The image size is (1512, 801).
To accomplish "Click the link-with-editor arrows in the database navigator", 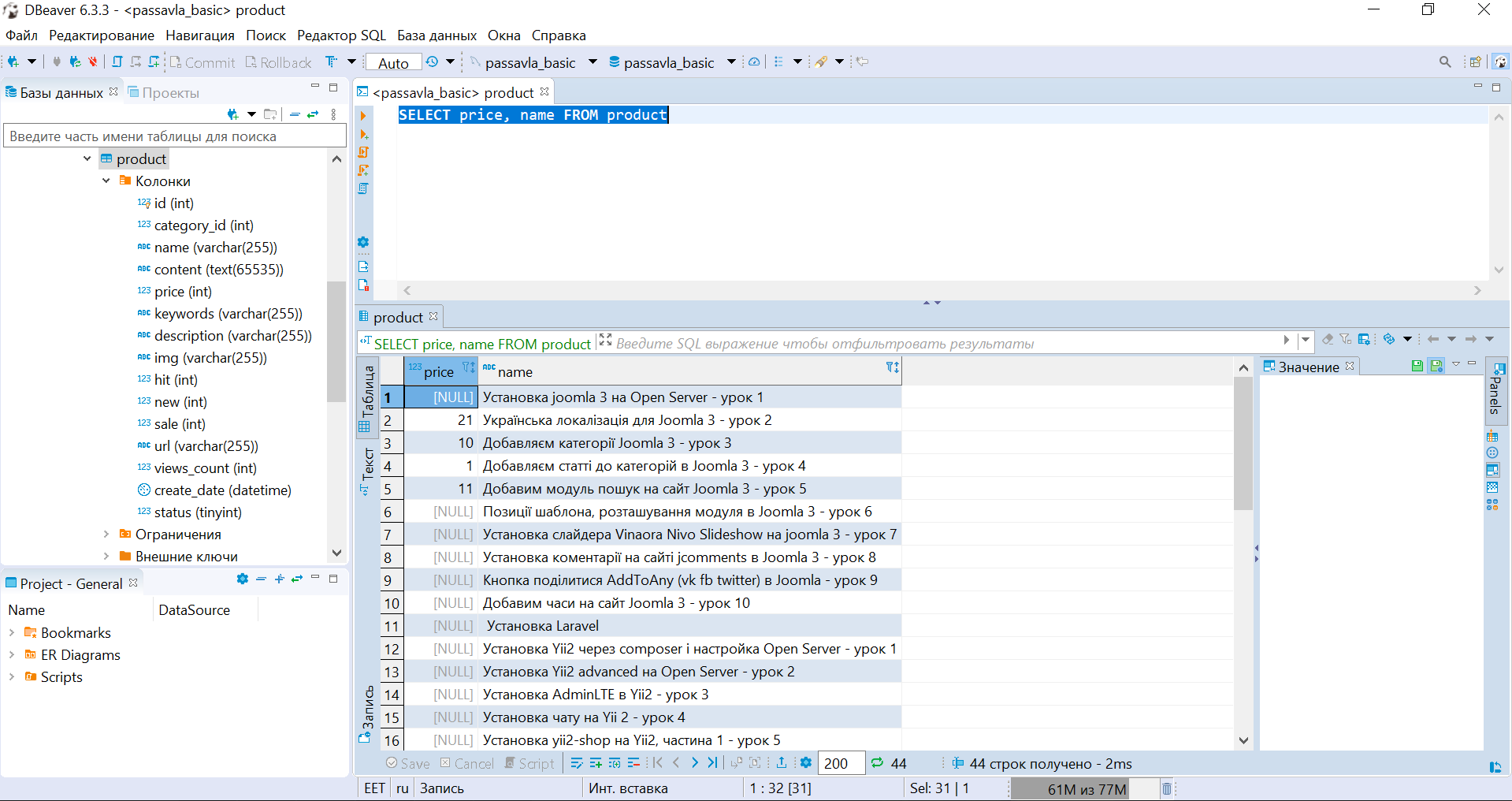I will click(x=313, y=114).
